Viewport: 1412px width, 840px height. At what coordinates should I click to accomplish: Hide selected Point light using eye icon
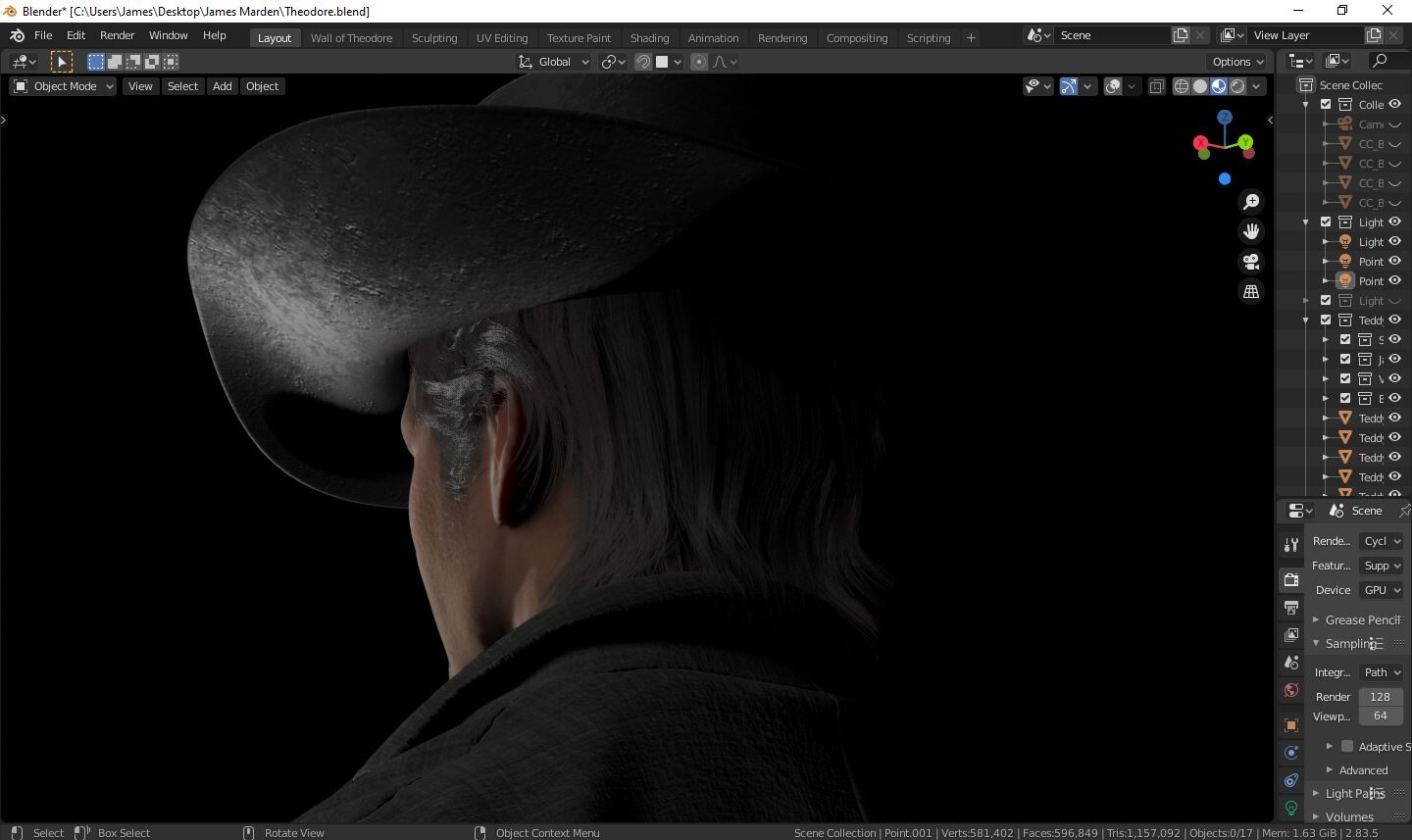[1394, 280]
